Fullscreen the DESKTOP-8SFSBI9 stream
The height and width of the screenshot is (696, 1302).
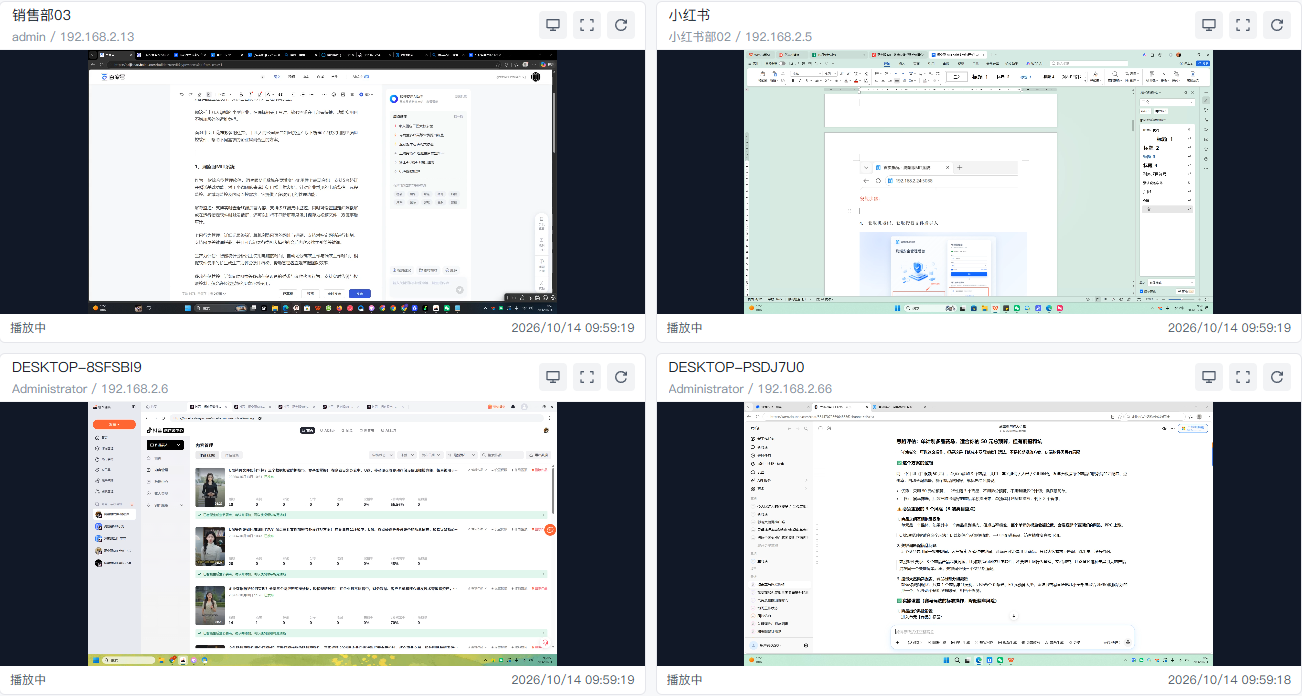tap(587, 377)
